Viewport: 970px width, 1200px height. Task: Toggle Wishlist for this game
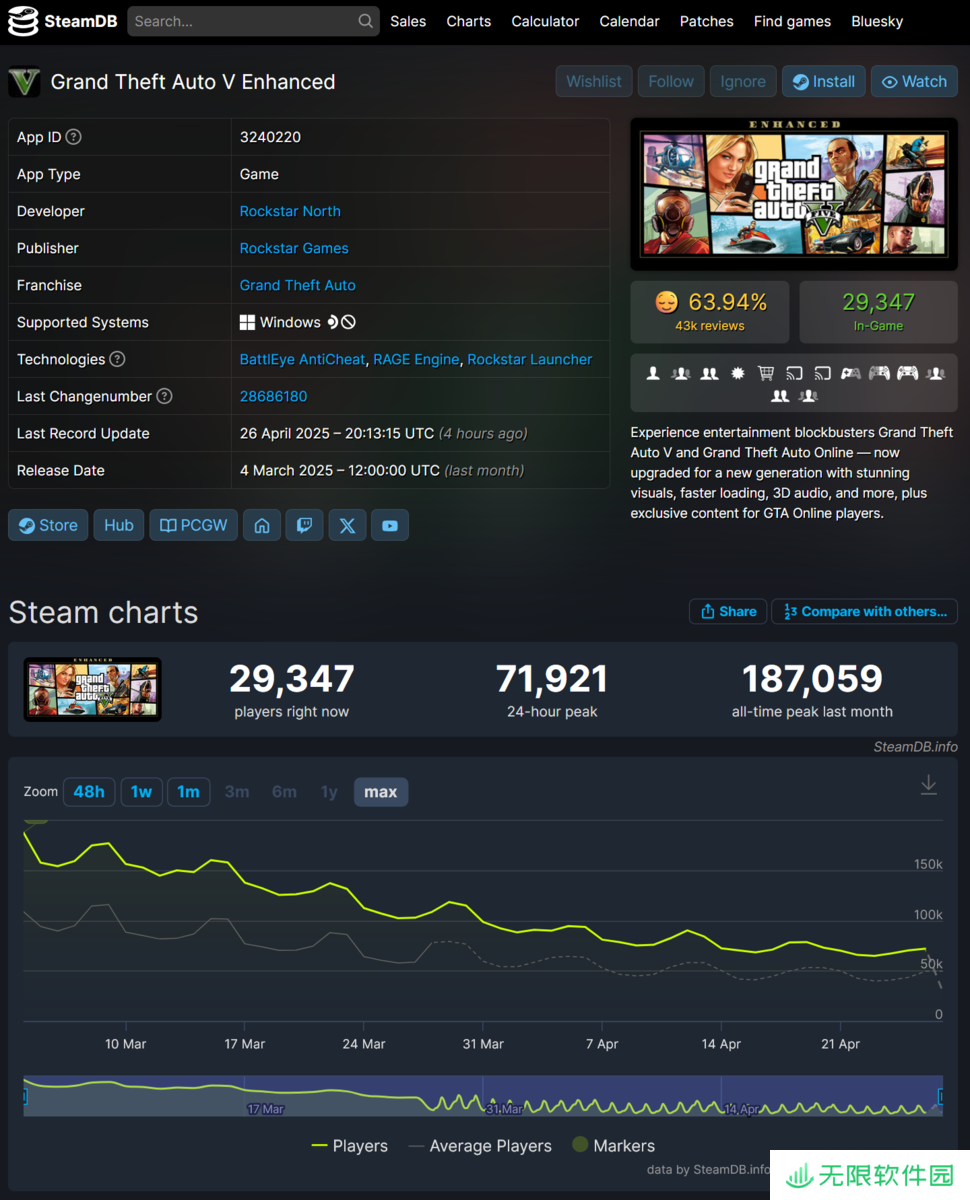coord(594,82)
